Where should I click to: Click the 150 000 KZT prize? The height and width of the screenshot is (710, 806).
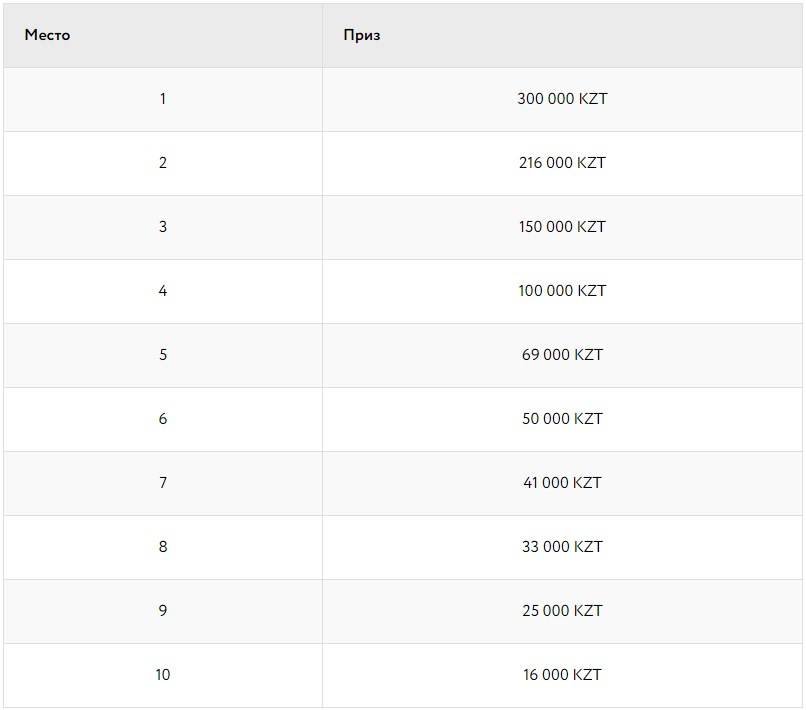[x=562, y=227]
